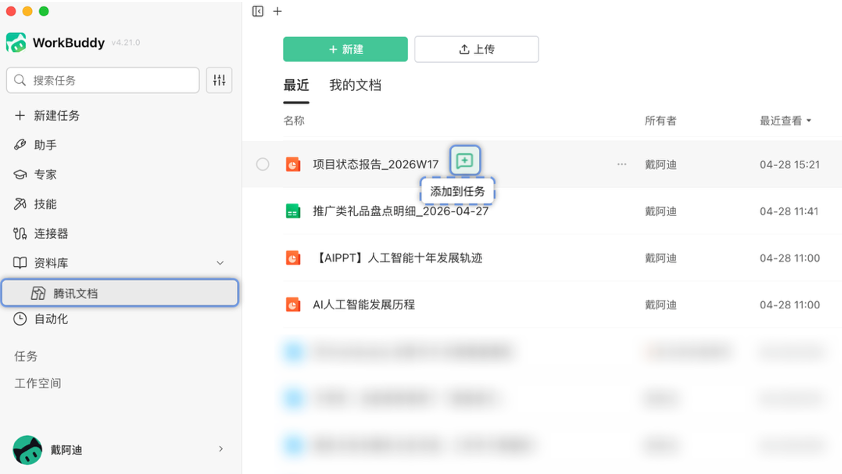Viewport: 842px width, 474px height.
Task: Click the 搜索任务 search field
Action: pos(103,80)
